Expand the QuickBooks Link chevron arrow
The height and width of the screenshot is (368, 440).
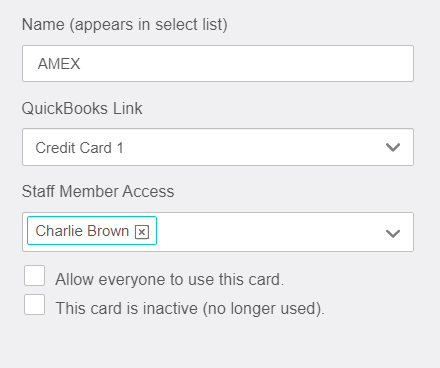[x=393, y=147]
